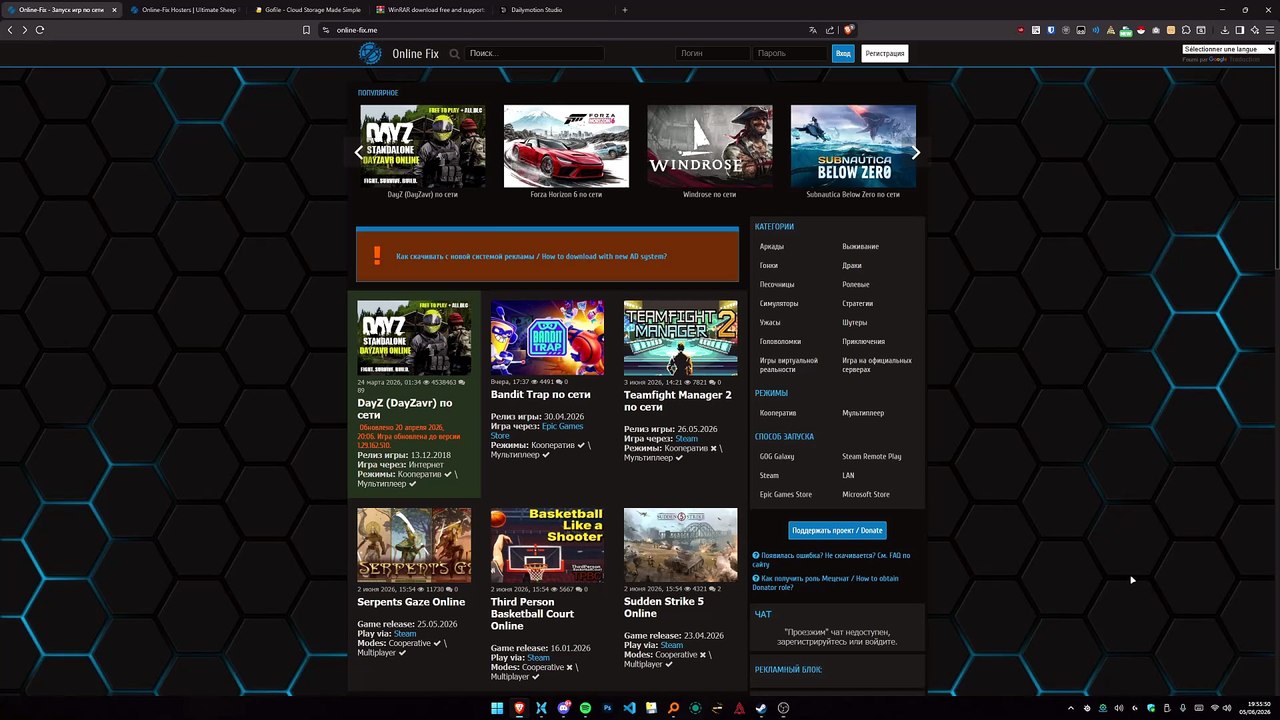
Task: Click the bookmark icon in the address bar
Action: click(x=306, y=30)
